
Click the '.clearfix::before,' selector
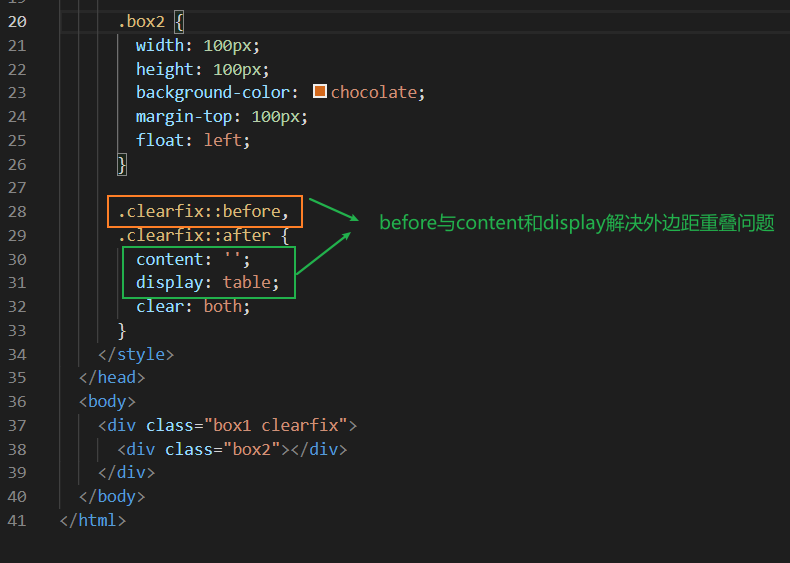[204, 211]
